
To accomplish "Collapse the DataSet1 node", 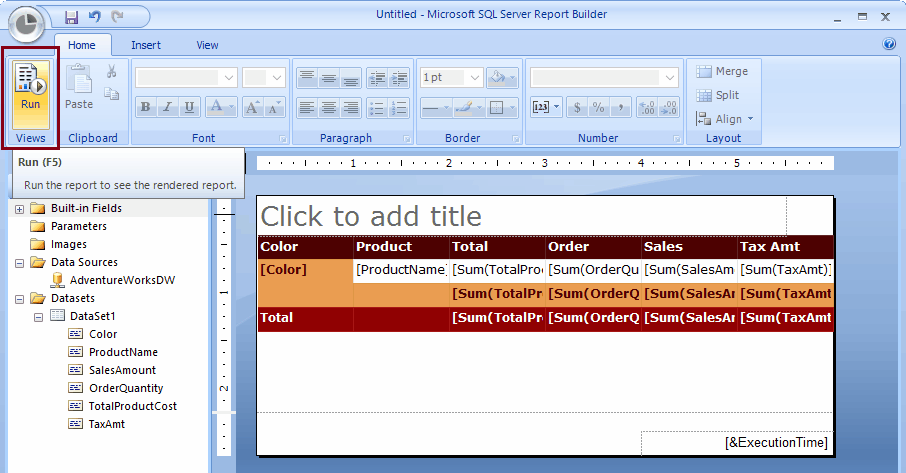I will [38, 317].
